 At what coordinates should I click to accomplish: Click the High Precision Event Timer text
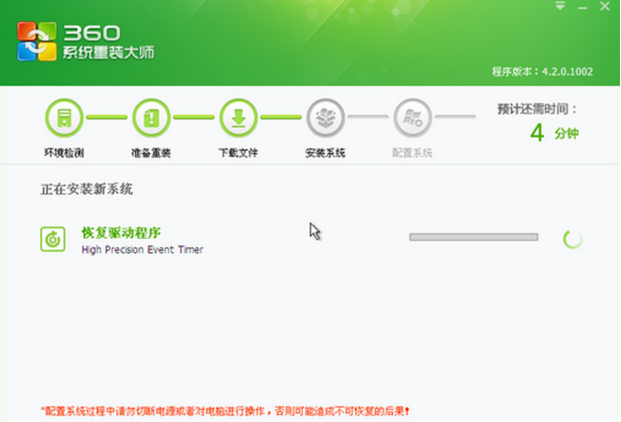[x=142, y=250]
